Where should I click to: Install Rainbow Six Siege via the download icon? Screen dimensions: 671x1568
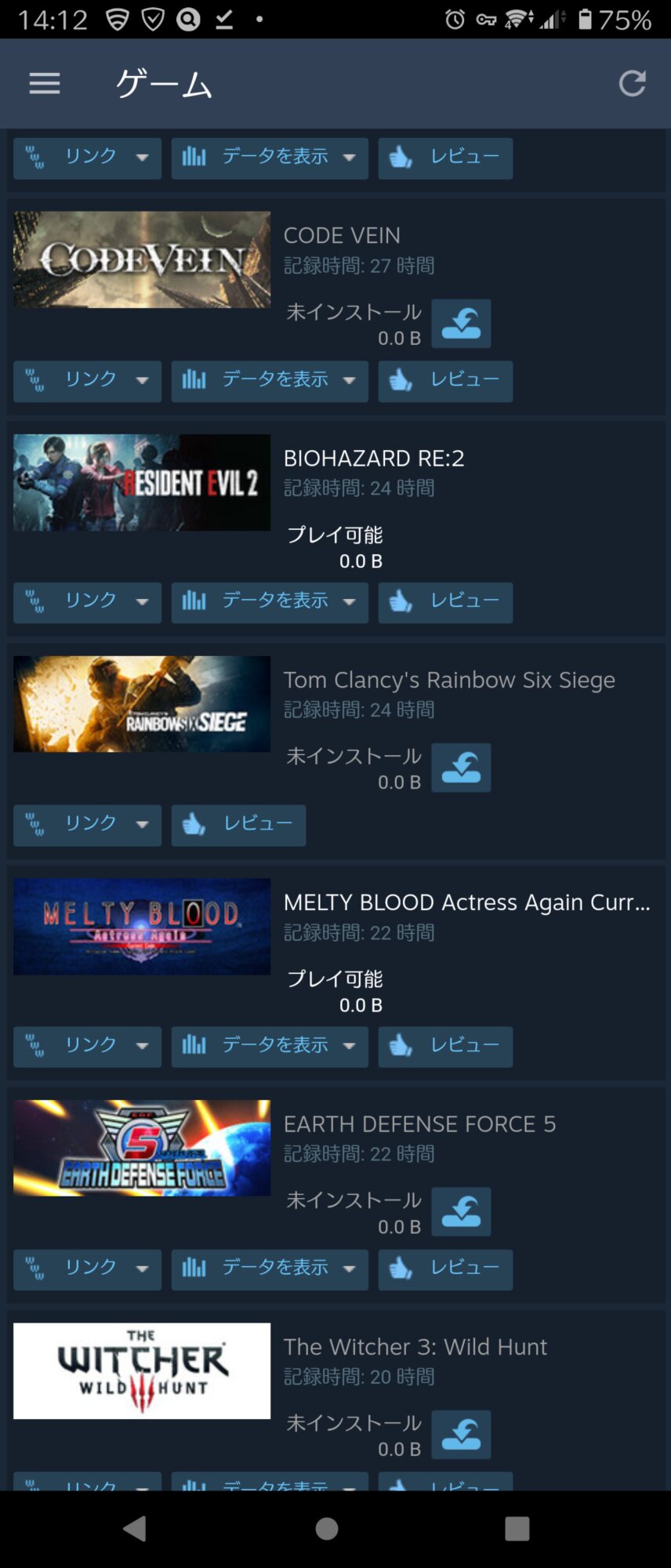click(461, 768)
